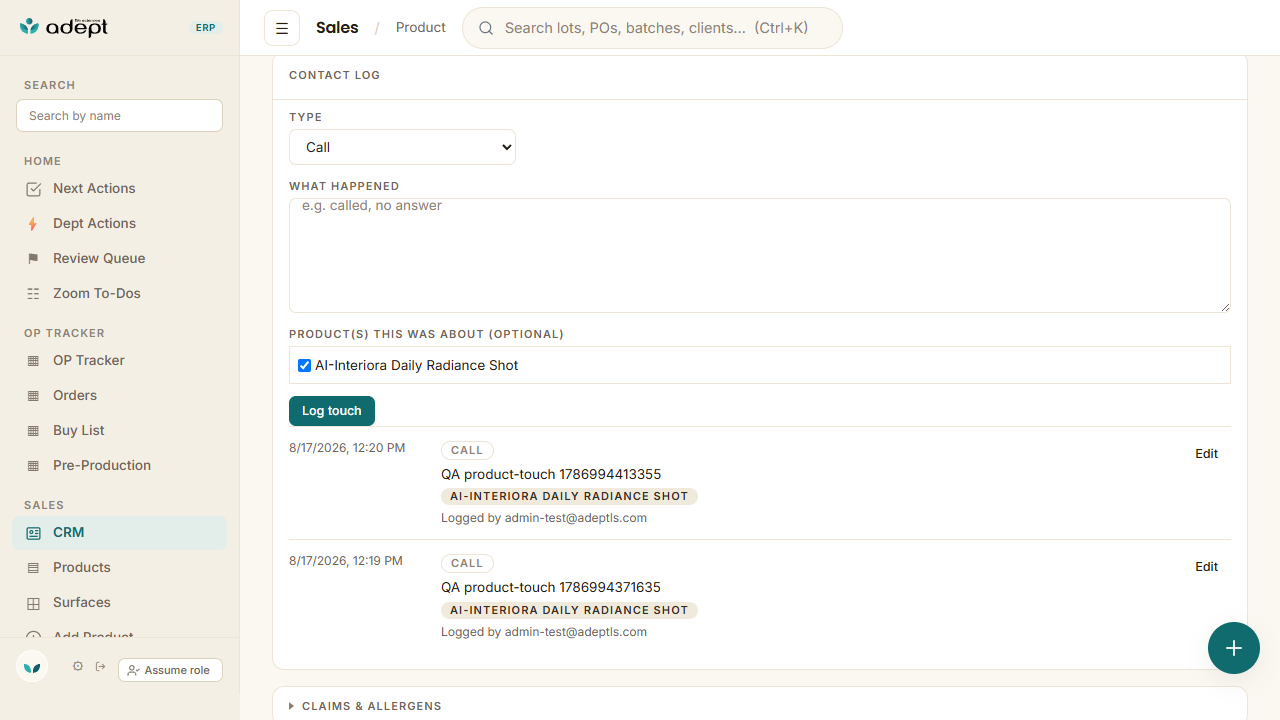Click the Pre-Production grid icon
The height and width of the screenshot is (720, 1280).
33,466
